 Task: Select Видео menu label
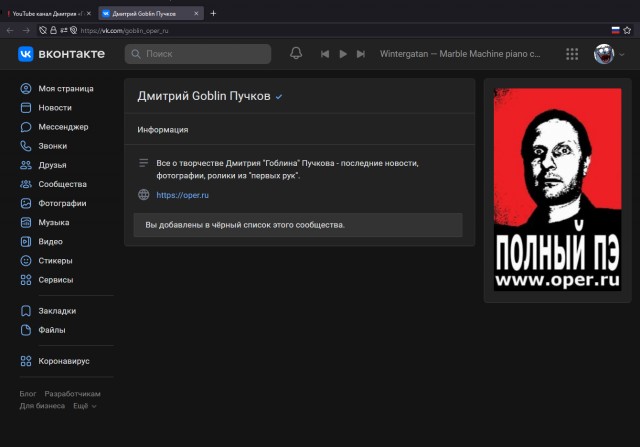(x=51, y=242)
